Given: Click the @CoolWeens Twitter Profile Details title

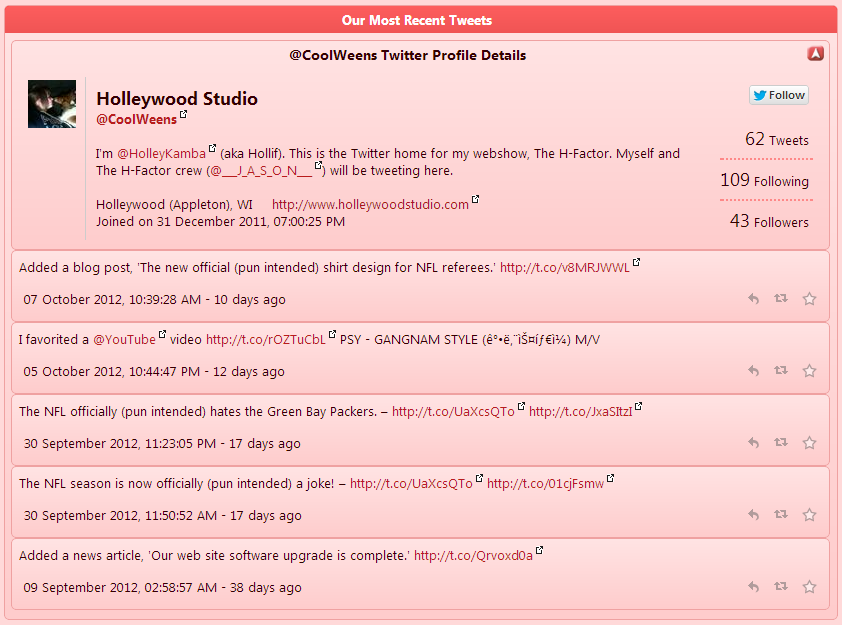Looking at the screenshot, I should pyautogui.click(x=408, y=55).
